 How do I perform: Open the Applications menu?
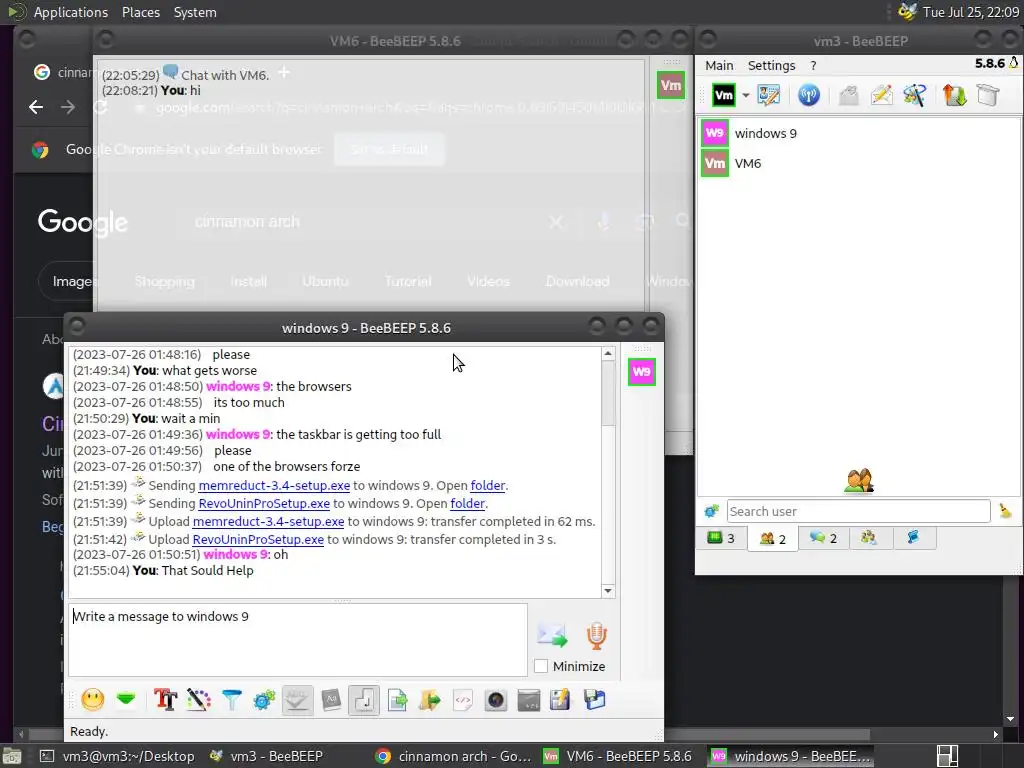pos(71,12)
